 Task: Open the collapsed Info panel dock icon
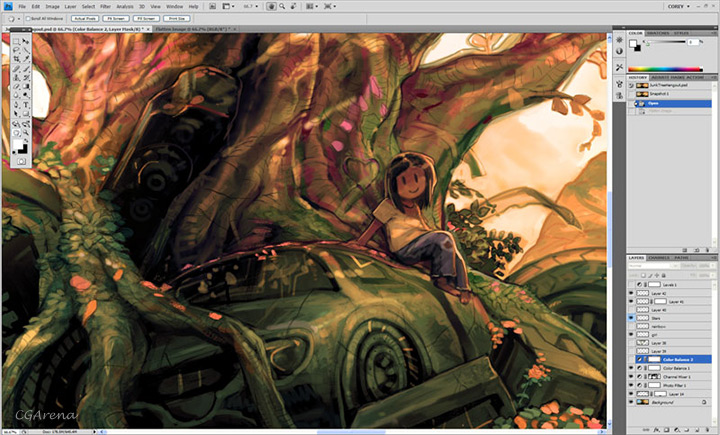point(619,51)
